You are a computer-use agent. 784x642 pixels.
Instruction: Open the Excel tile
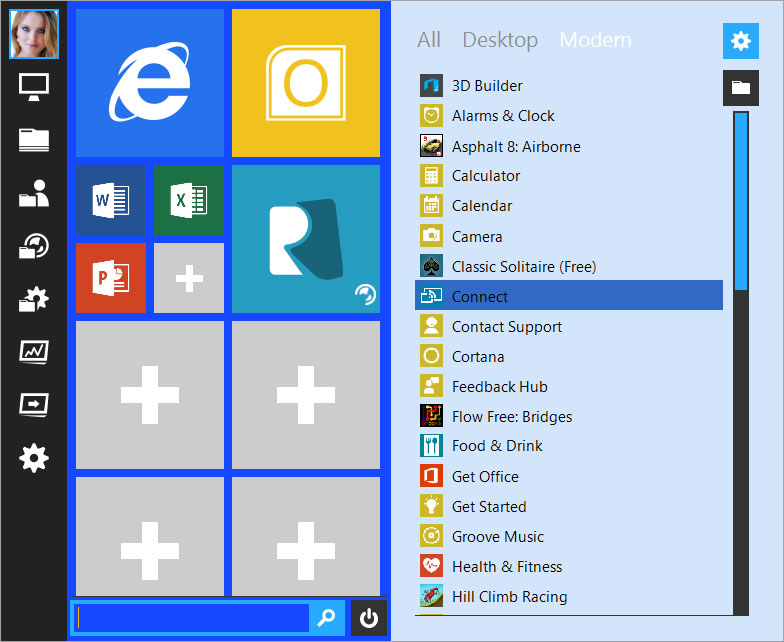coord(189,200)
